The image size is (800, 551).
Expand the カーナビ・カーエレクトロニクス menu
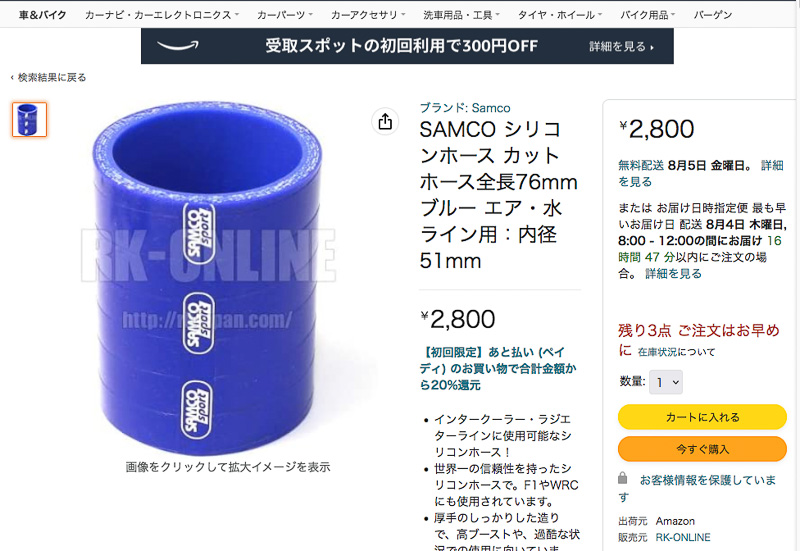click(162, 15)
